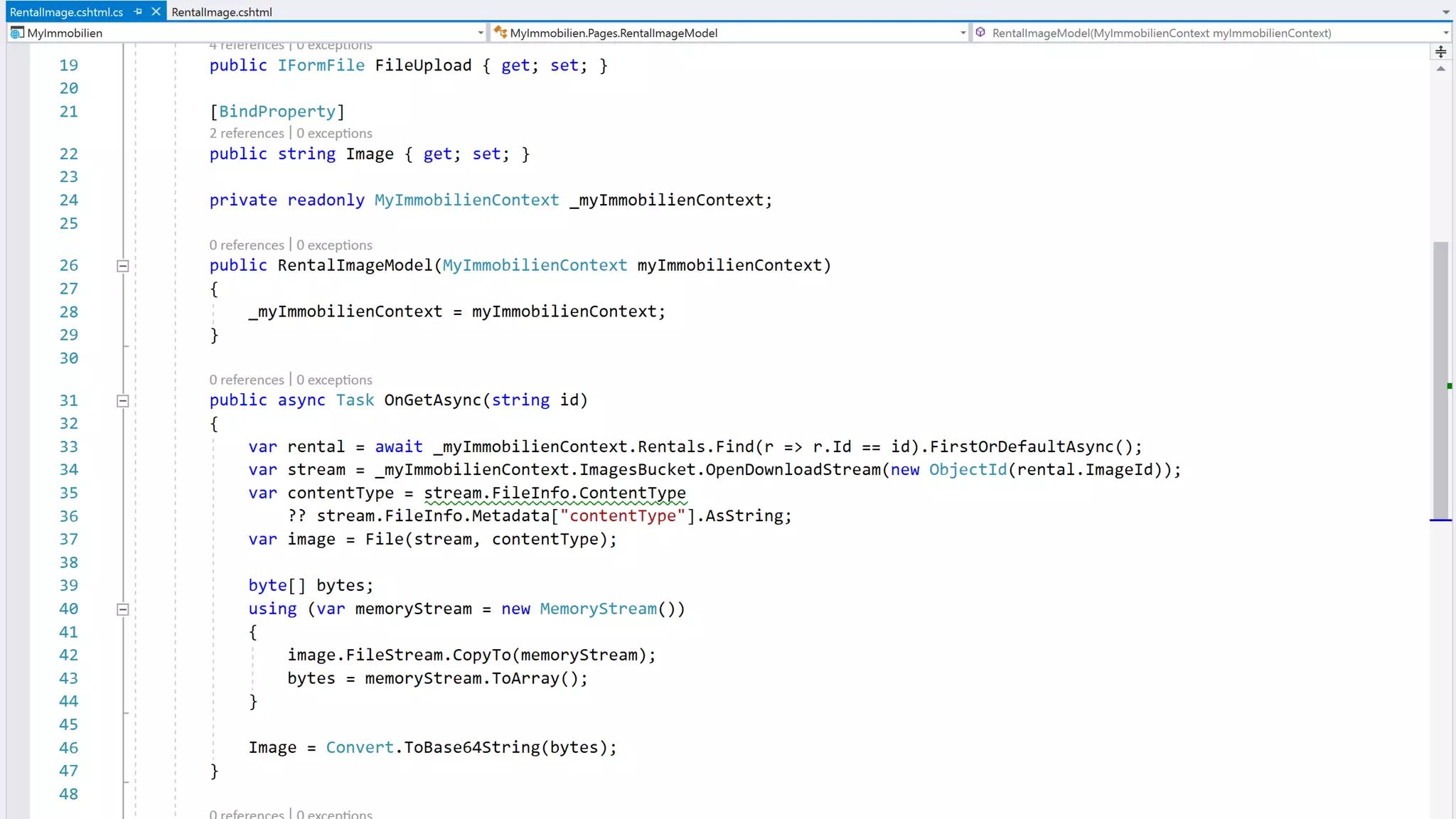1456x819 pixels.
Task: Click the vertical scrollbar thumb
Action: click(1440, 380)
